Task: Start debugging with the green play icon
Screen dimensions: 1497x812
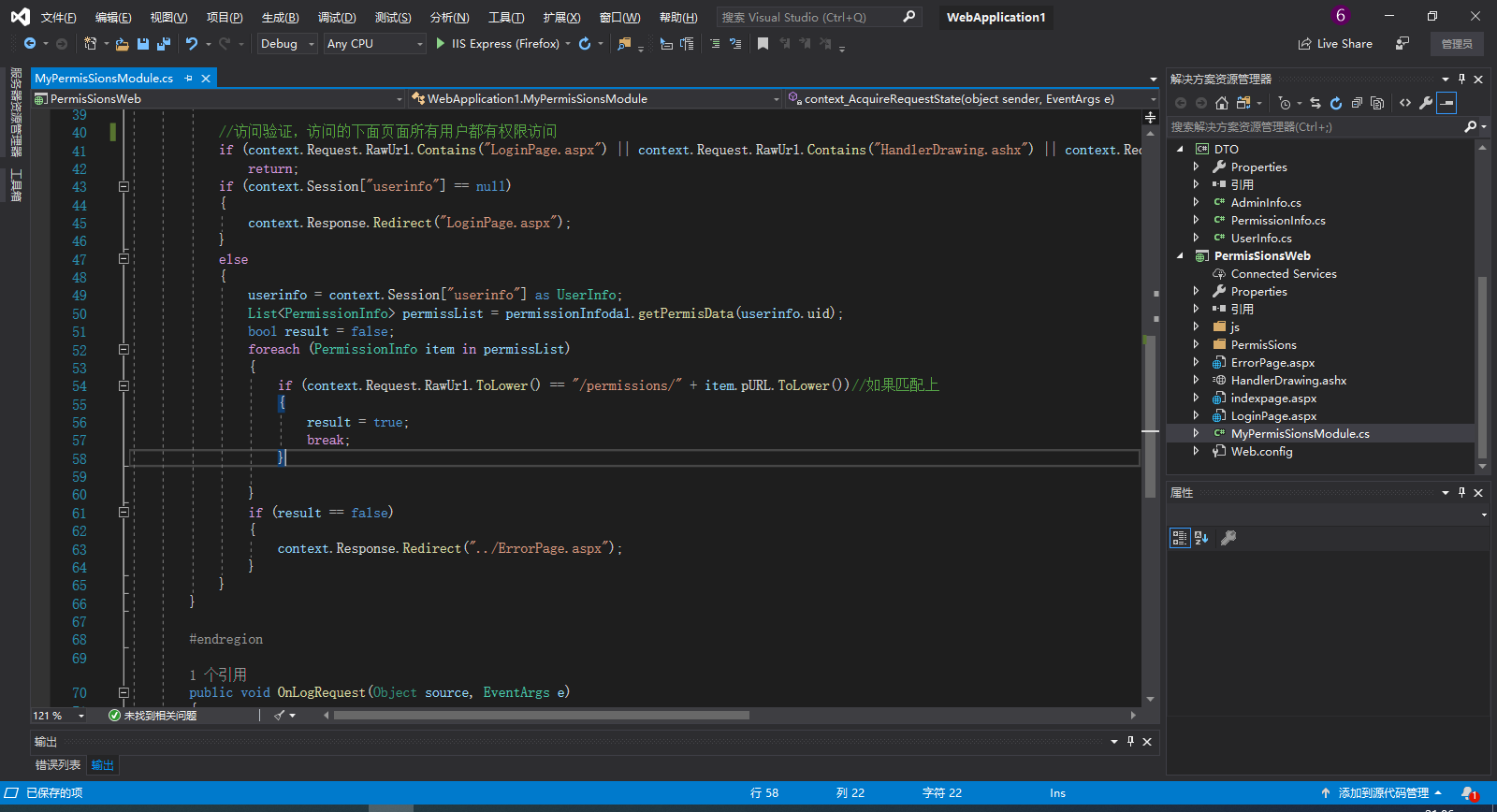Action: click(x=441, y=44)
